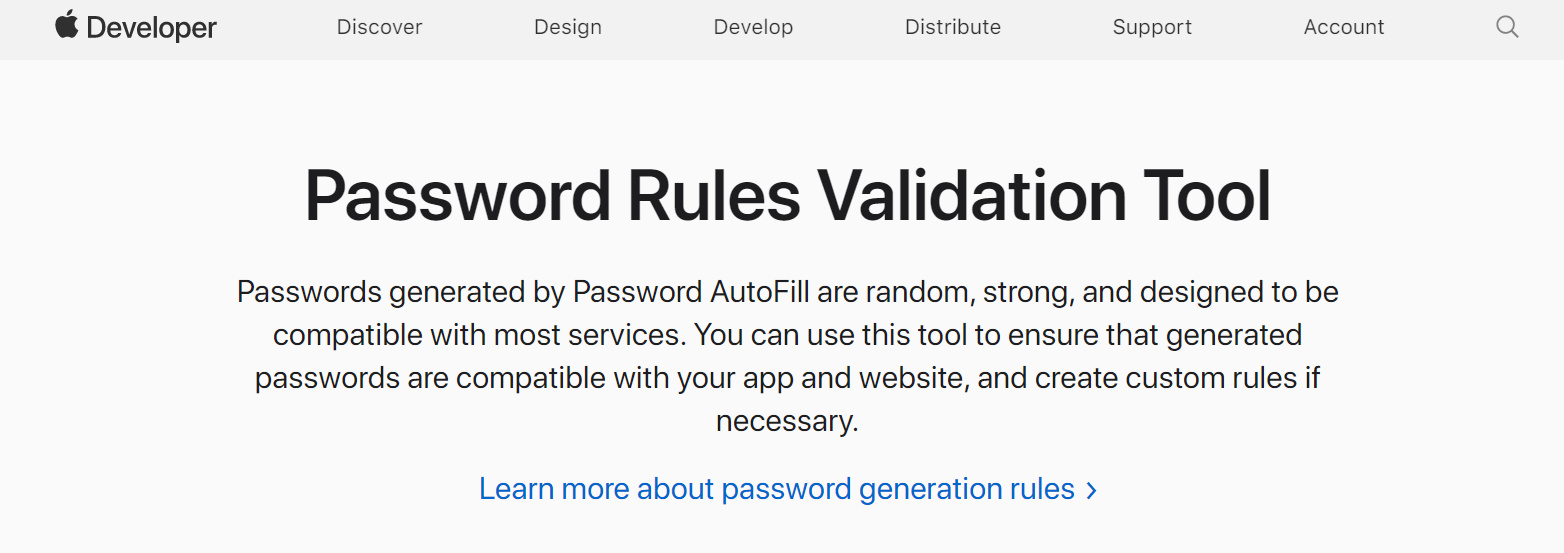The image size is (1564, 553).
Task: Follow Learn more about password generation rules
Action: pyautogui.click(x=777, y=489)
